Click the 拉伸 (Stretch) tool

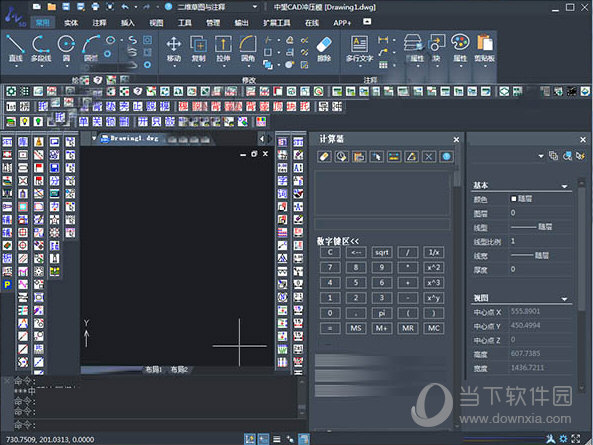pyautogui.click(x=223, y=48)
